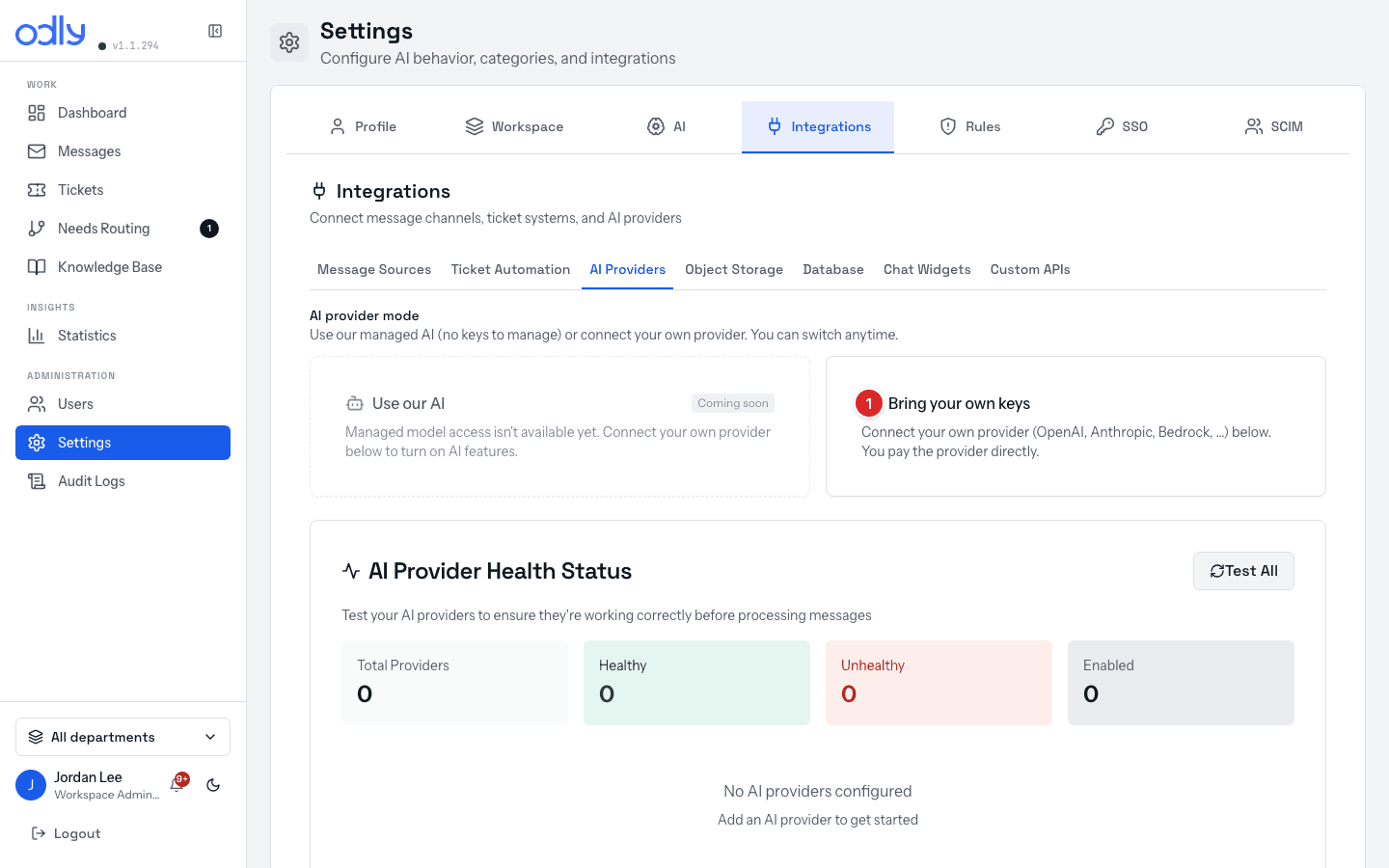
Task: Click the Needs Routing count badge
Action: click(209, 229)
